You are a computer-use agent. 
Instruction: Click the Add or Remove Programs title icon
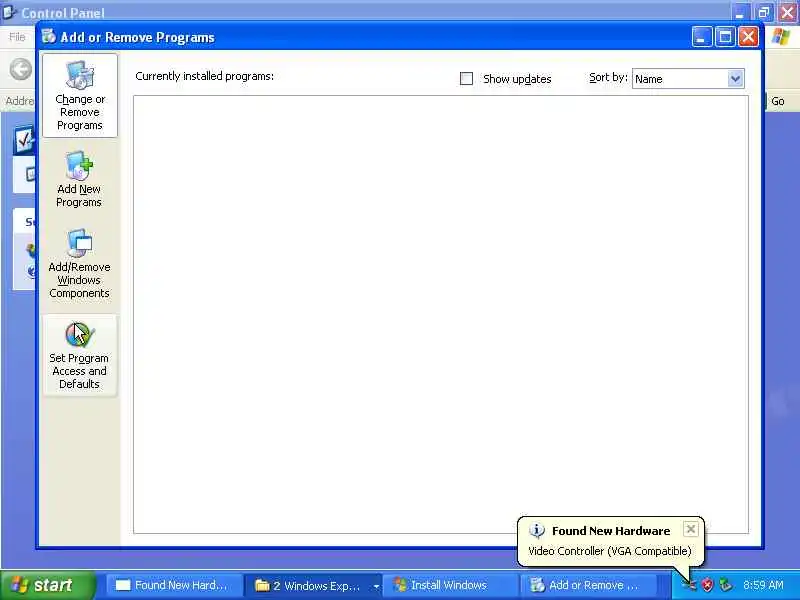49,36
